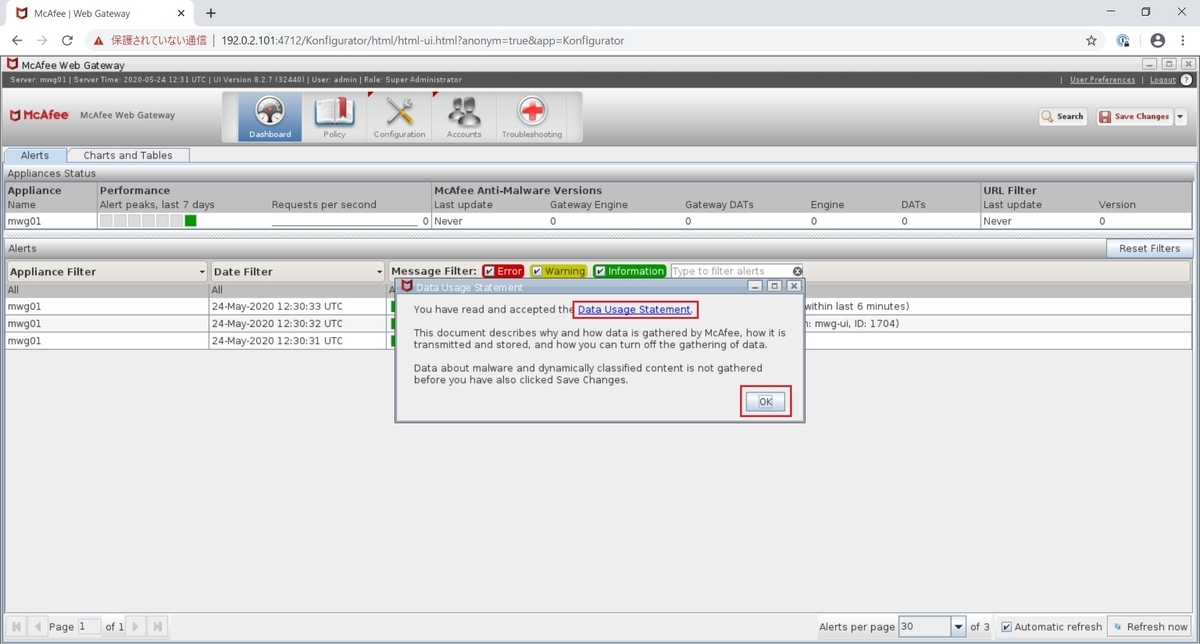Open the Accounts section

pyautogui.click(x=464, y=118)
